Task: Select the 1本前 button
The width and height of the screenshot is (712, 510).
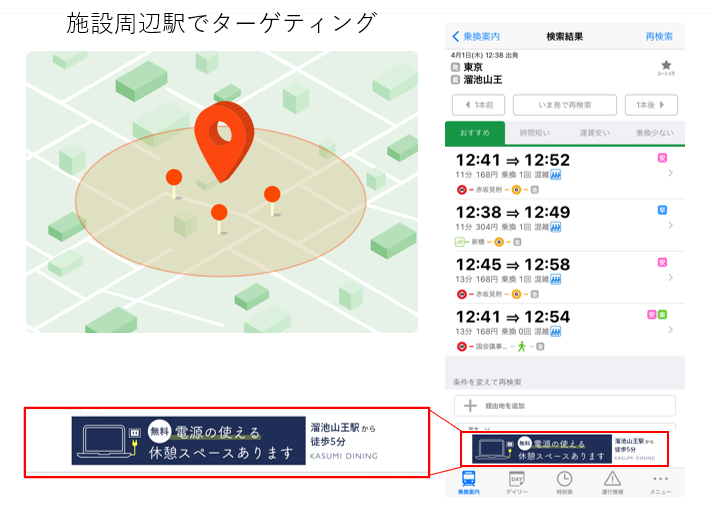Action: click(479, 105)
